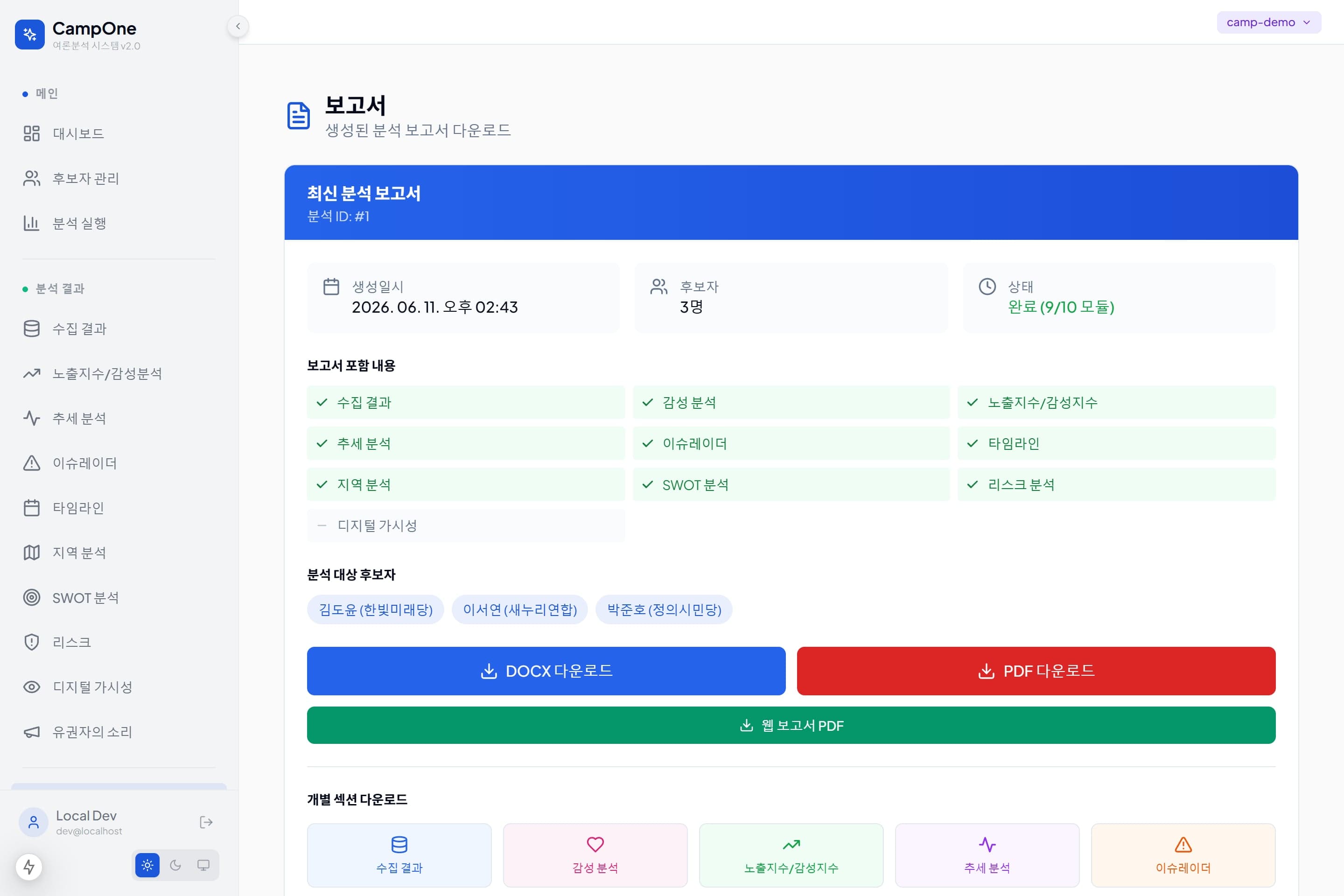Click the 지역 분석 map icon in sidebar
1344x896 pixels.
point(31,553)
